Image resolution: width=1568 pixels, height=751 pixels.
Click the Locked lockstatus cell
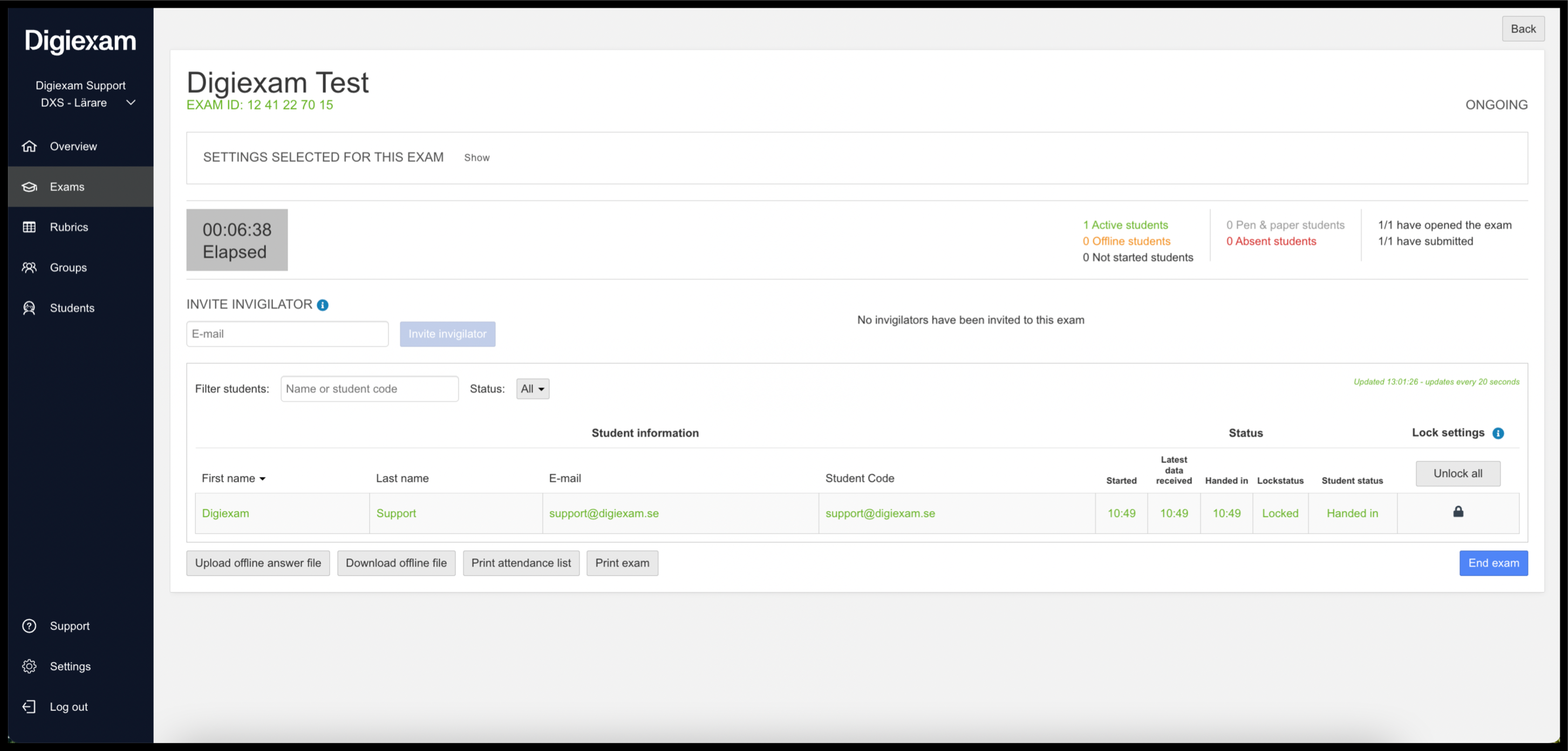1280,513
